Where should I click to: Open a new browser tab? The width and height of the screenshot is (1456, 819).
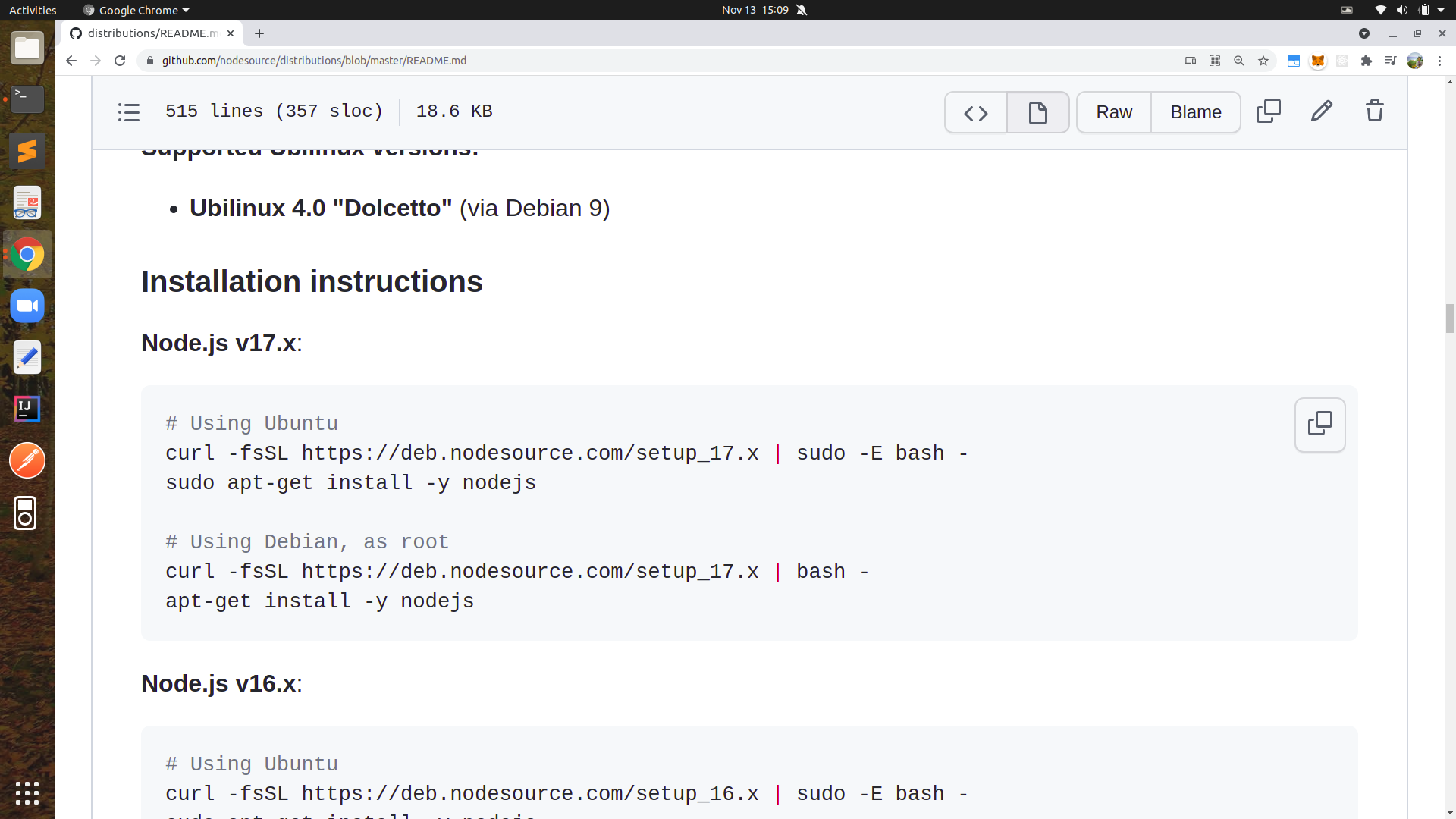point(259,33)
